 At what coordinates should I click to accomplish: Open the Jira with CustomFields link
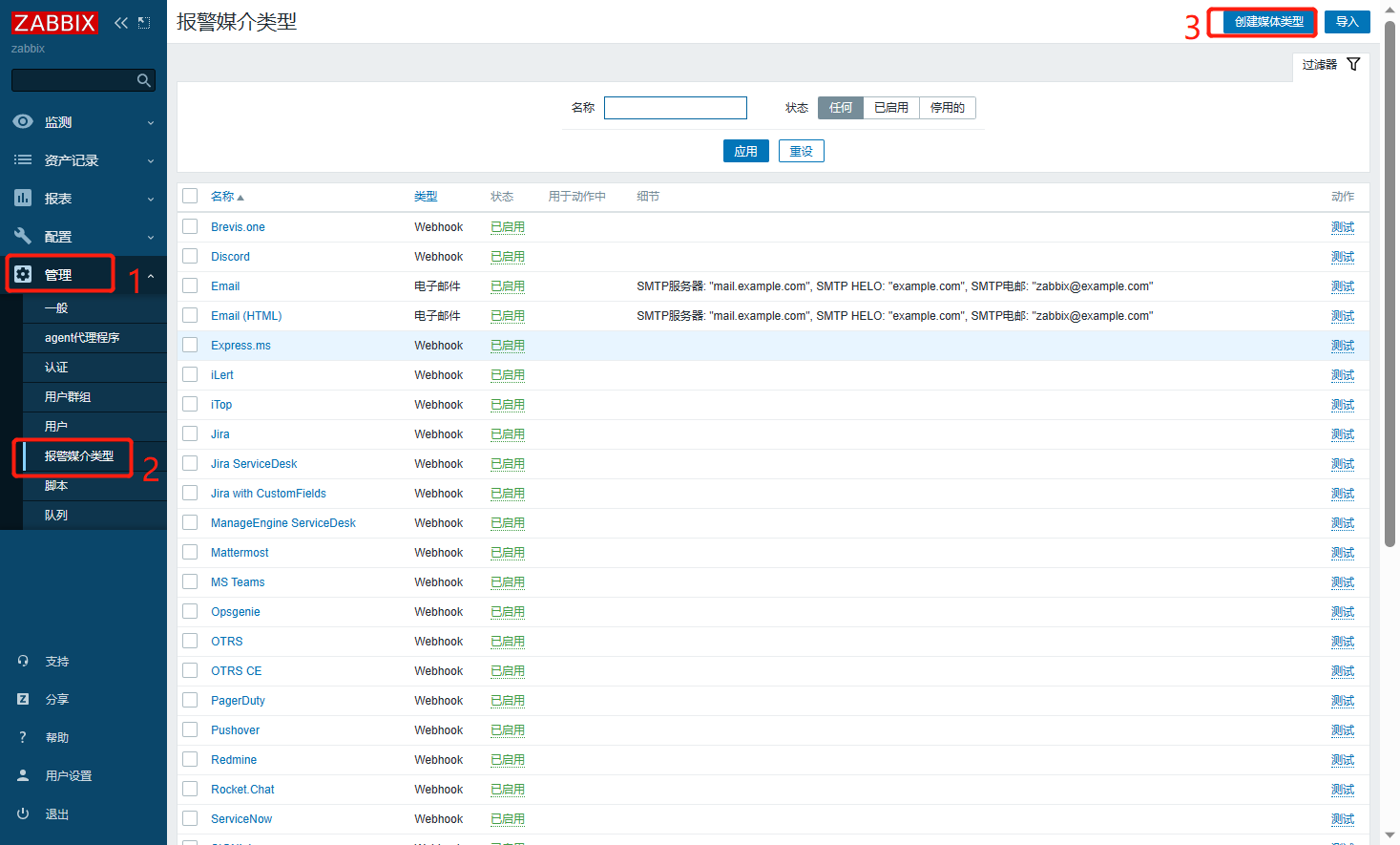click(268, 494)
